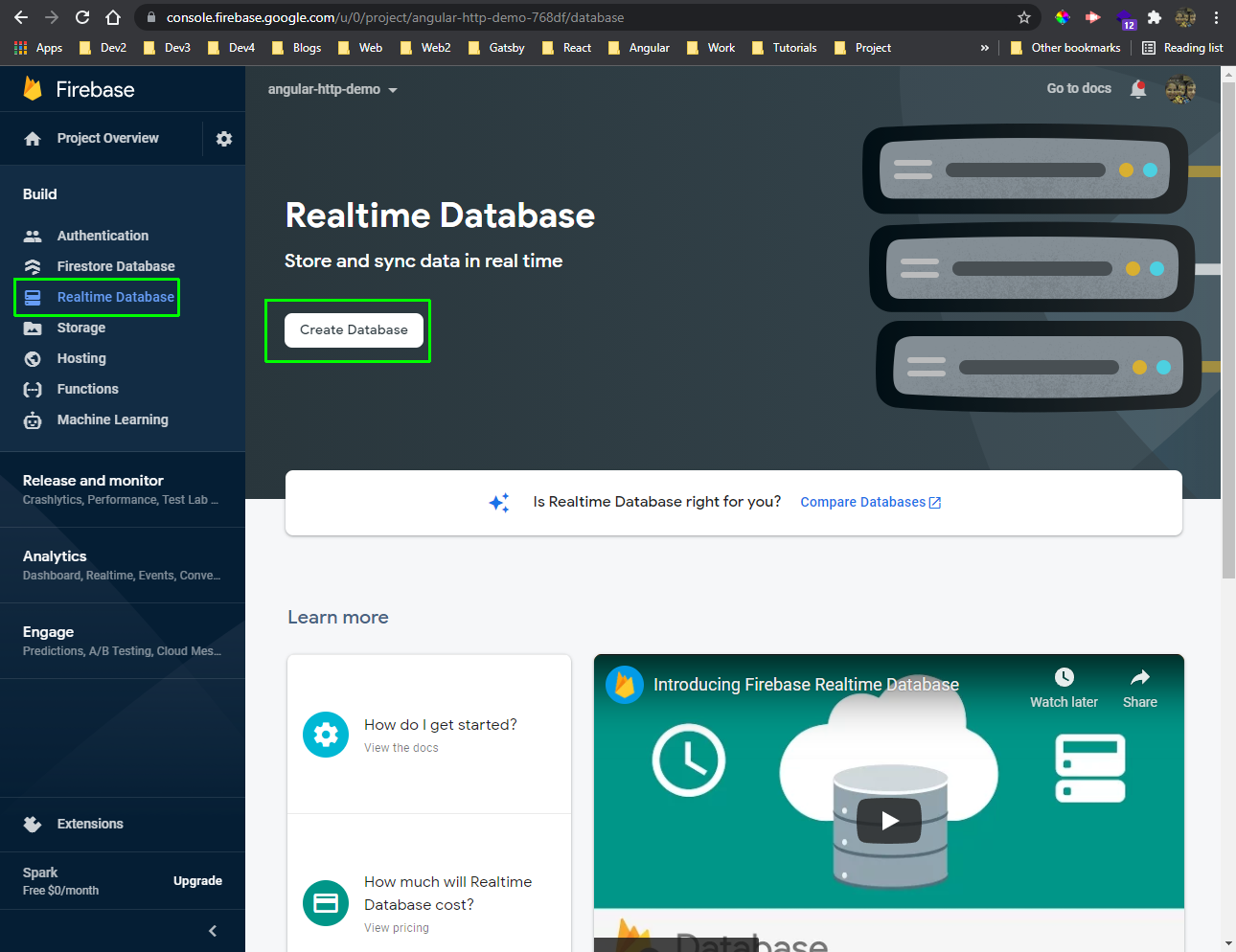Click the Compare Databases link
This screenshot has height=952, width=1236.
pyautogui.click(x=870, y=502)
